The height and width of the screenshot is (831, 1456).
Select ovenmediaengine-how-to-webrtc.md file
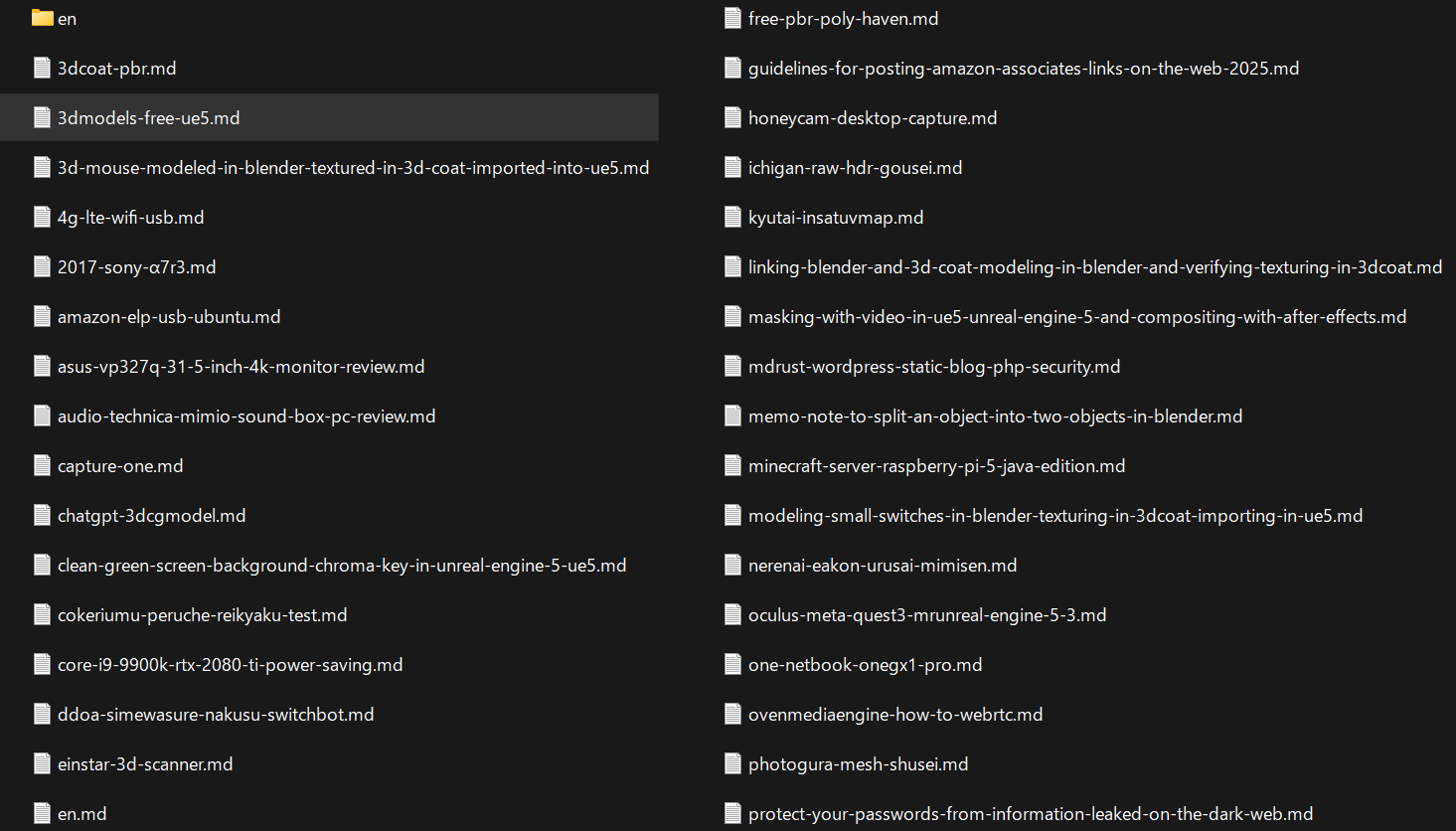pos(895,714)
